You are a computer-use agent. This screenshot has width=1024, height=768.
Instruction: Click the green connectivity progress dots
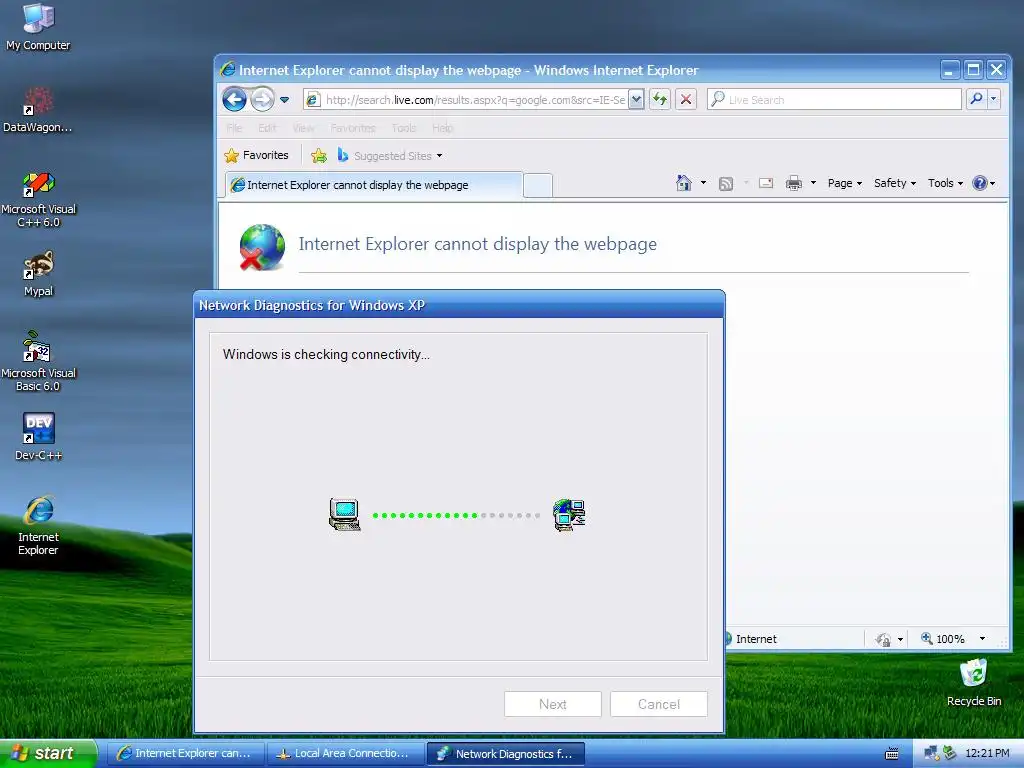(x=424, y=515)
